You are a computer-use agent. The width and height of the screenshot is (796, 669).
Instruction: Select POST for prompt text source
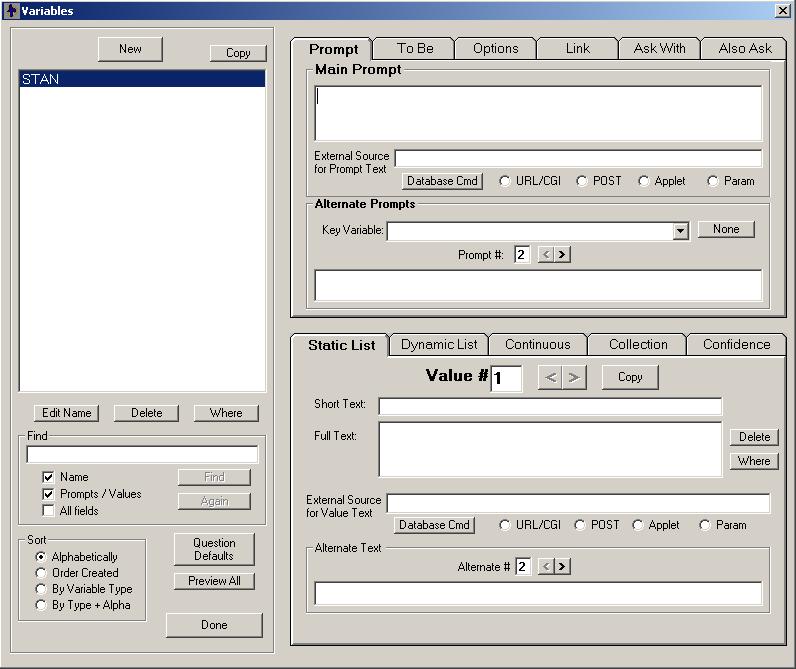(582, 181)
